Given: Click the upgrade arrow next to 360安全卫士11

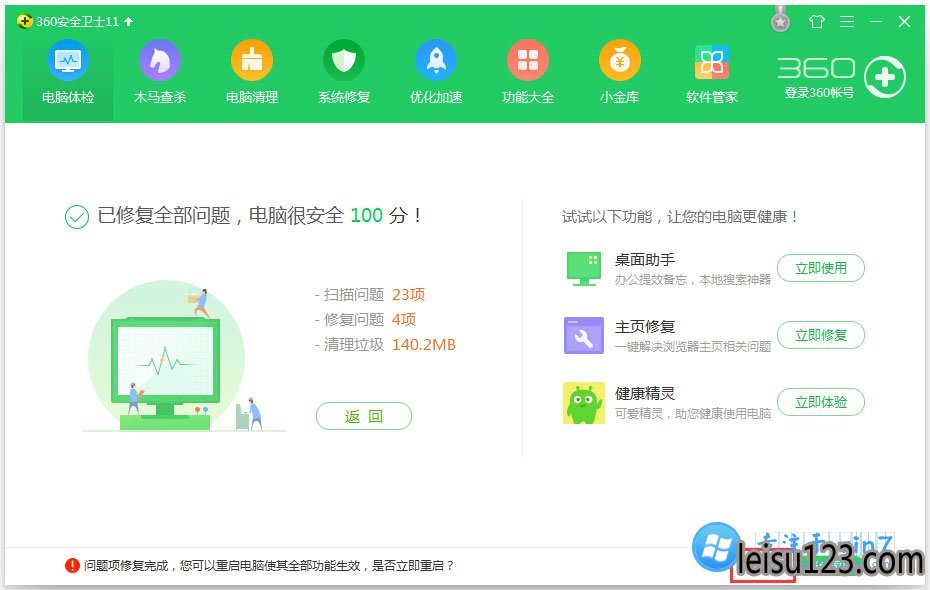Looking at the screenshot, I should (x=129, y=21).
